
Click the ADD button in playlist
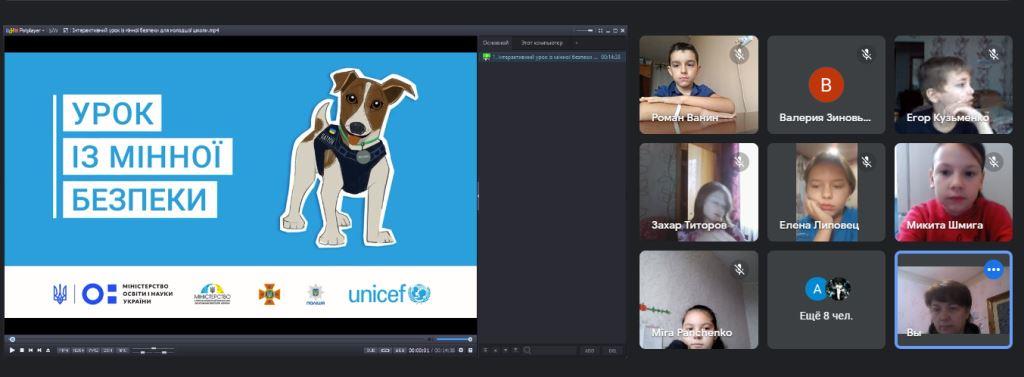pyautogui.click(x=589, y=350)
